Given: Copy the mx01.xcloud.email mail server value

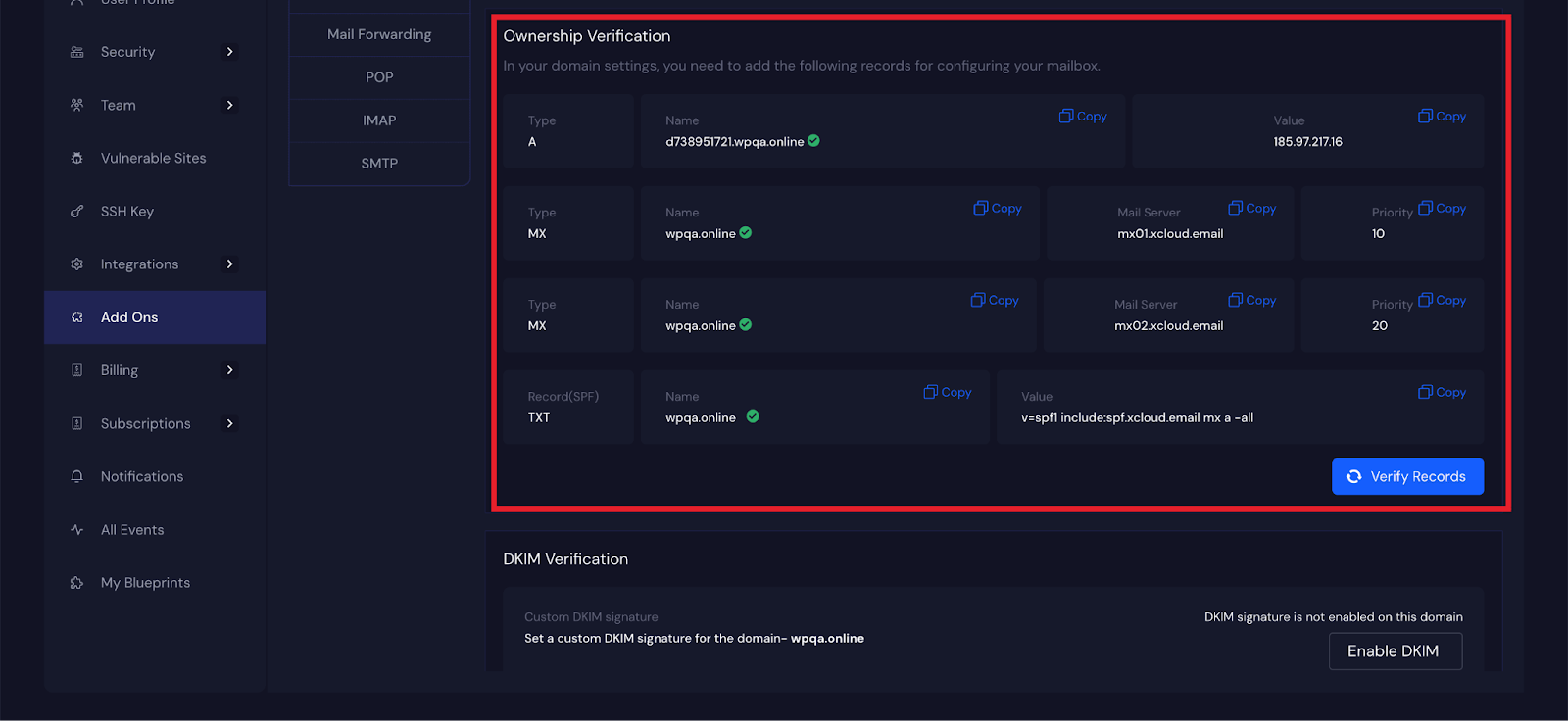Looking at the screenshot, I should point(1252,209).
